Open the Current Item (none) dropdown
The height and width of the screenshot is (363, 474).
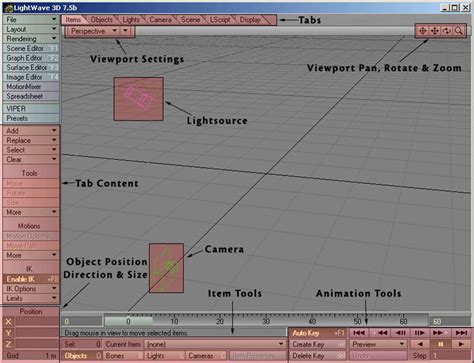click(x=215, y=344)
